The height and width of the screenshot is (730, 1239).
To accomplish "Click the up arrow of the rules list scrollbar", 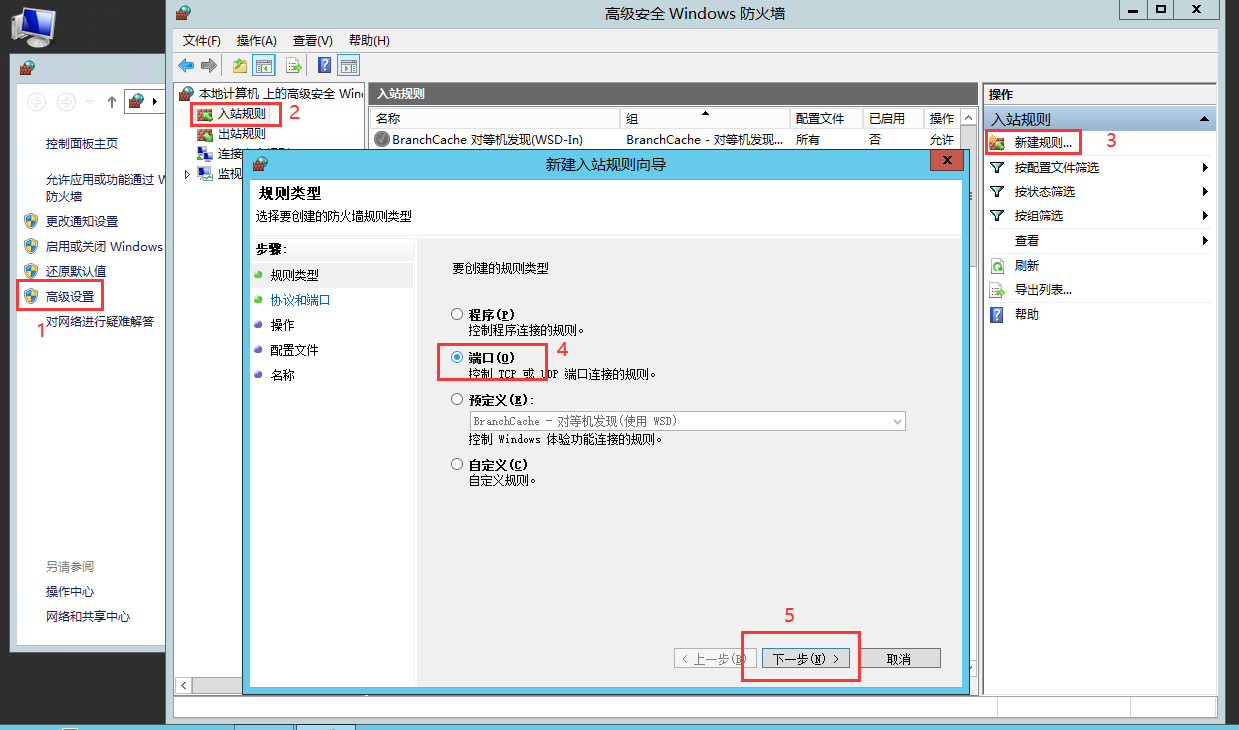I will tap(967, 117).
